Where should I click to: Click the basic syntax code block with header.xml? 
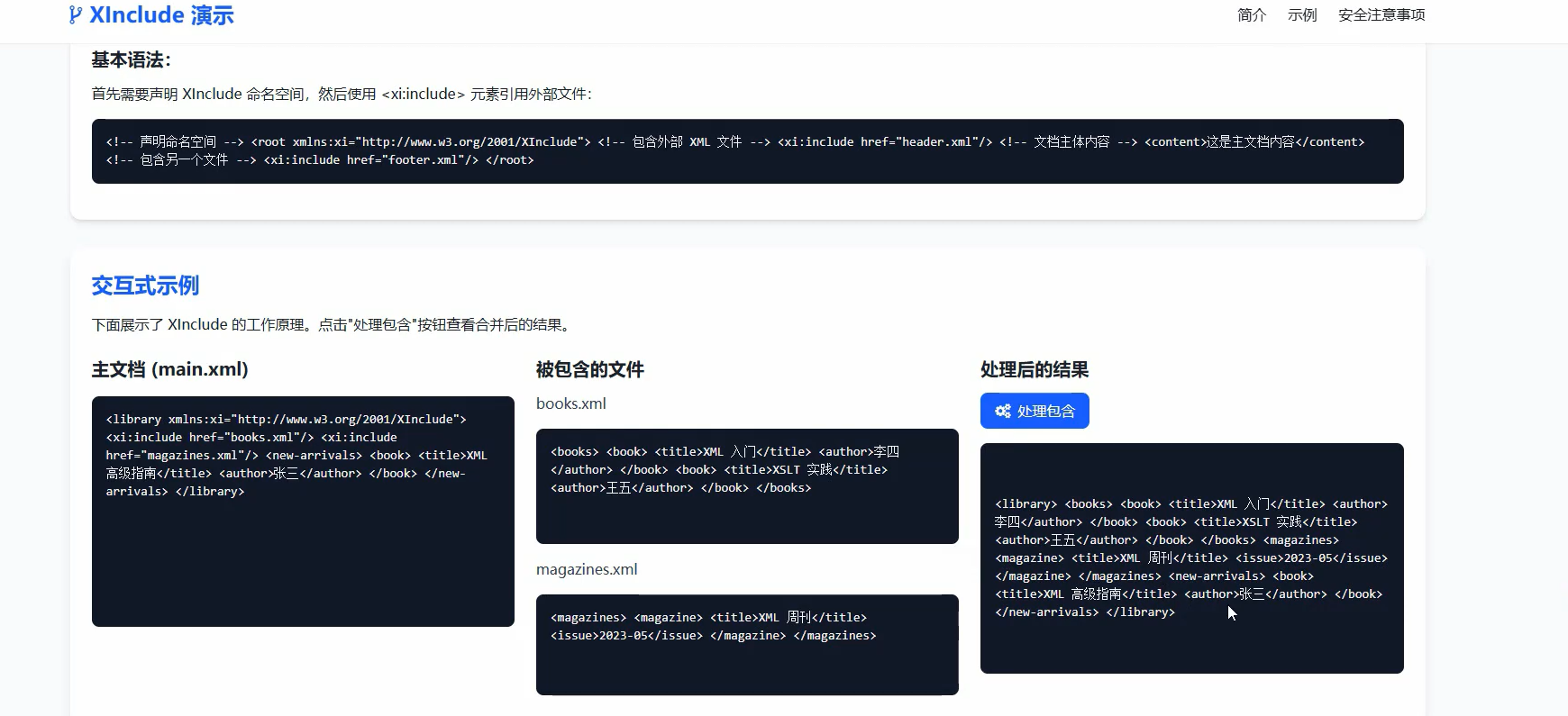coord(748,151)
